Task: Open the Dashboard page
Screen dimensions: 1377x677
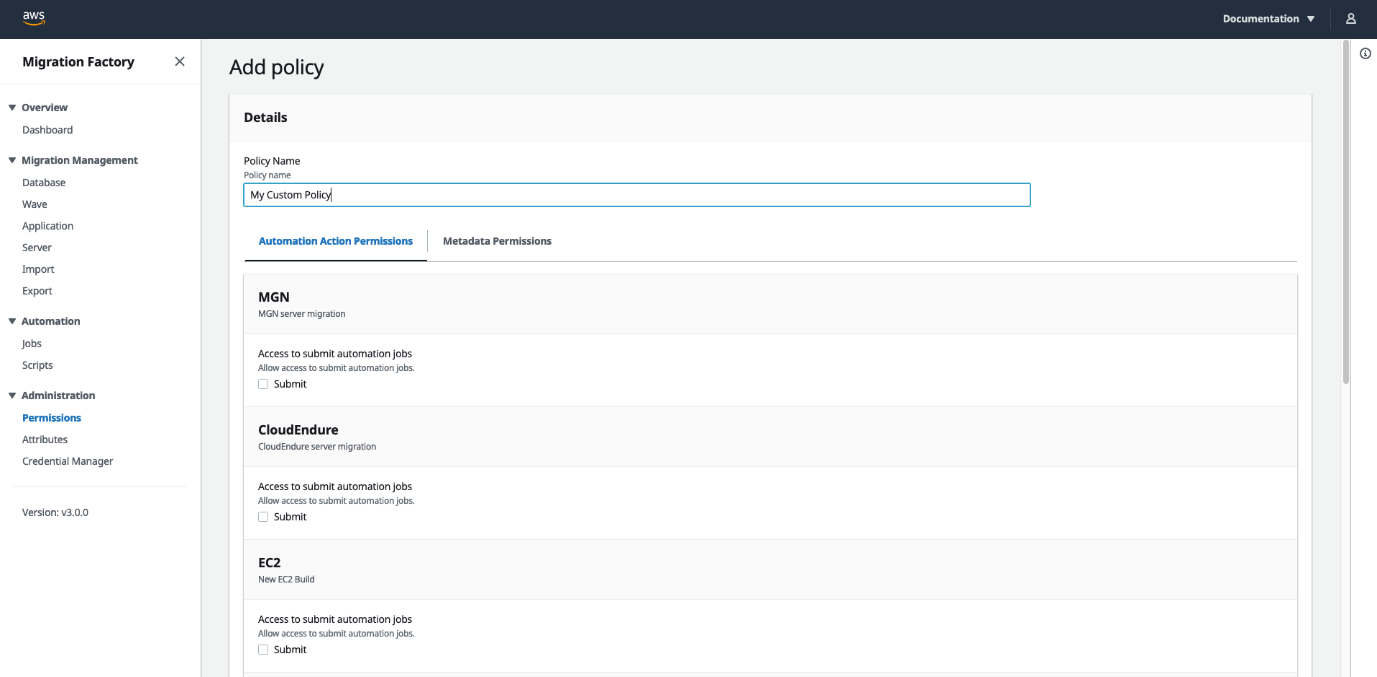Action: pos(47,129)
